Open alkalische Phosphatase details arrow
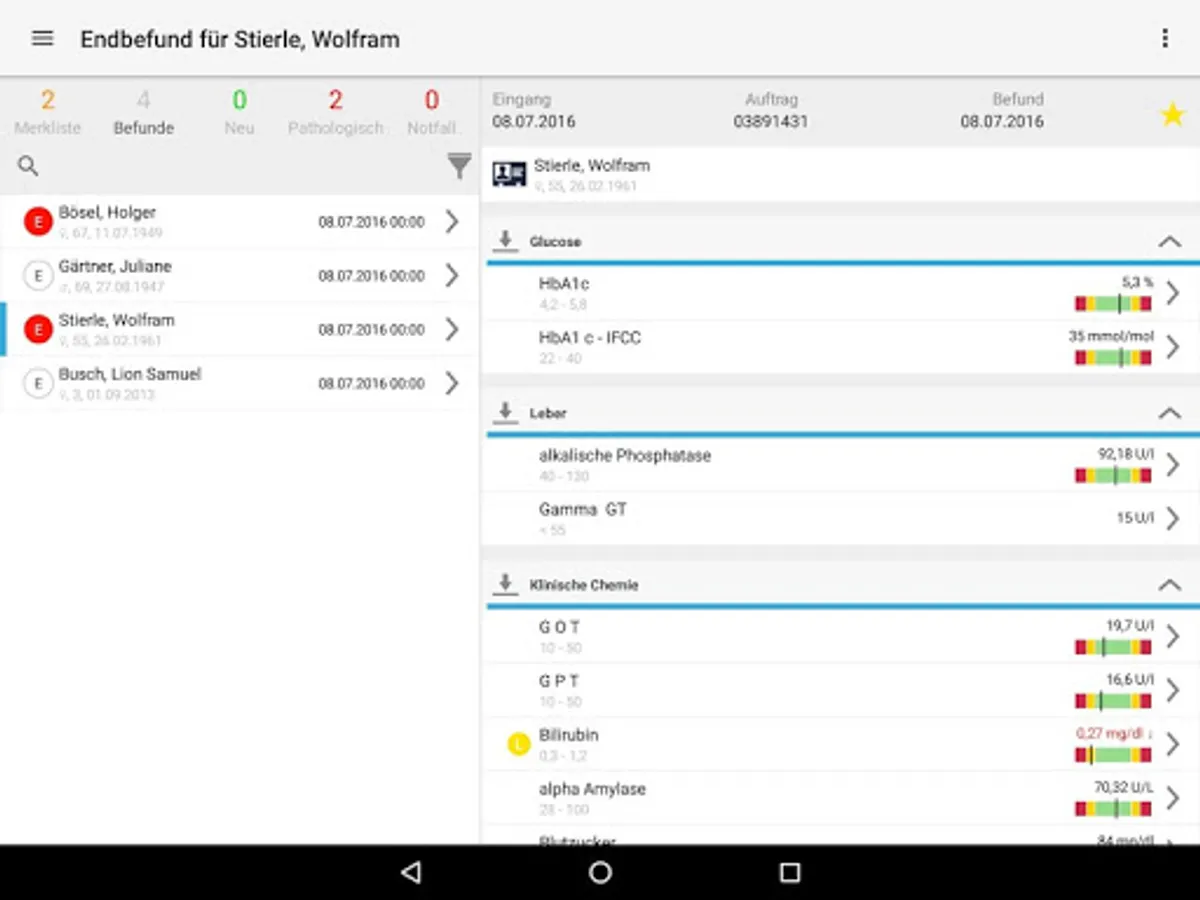The width and height of the screenshot is (1200, 900). coord(1173,465)
